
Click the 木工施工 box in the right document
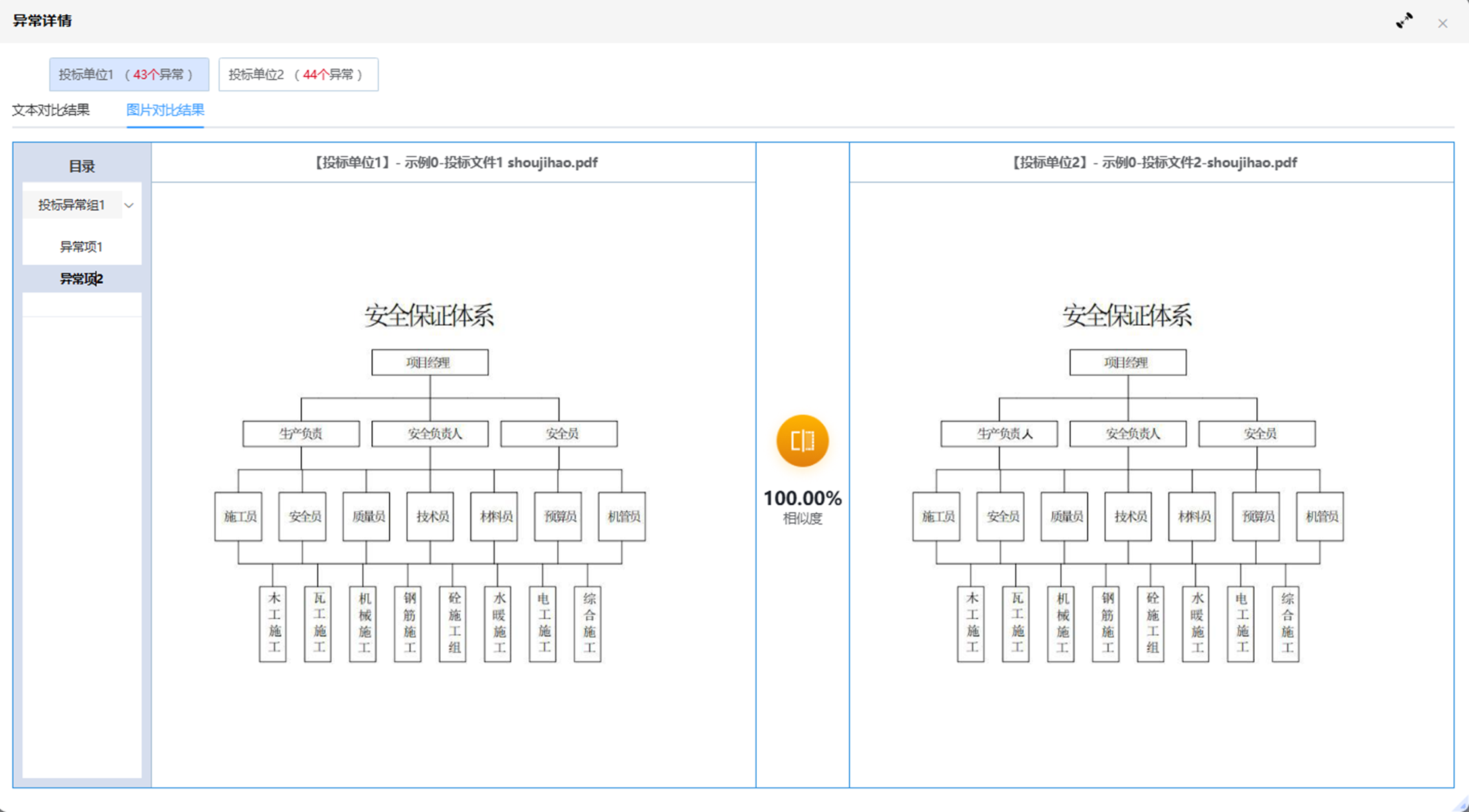click(970, 624)
